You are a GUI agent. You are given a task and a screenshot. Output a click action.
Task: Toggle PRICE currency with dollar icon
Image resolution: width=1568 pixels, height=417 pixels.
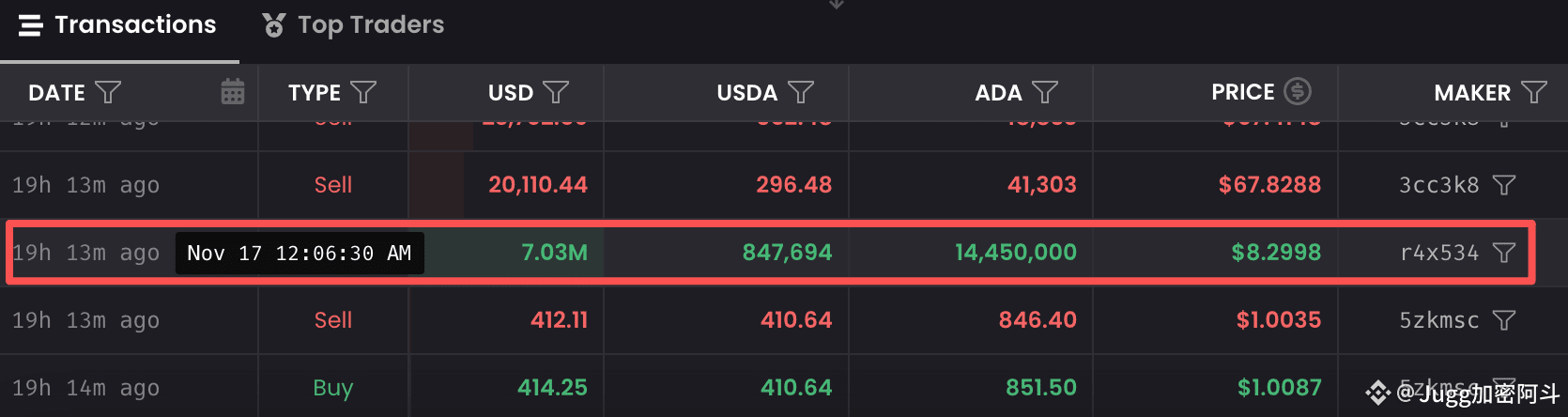point(1298,91)
